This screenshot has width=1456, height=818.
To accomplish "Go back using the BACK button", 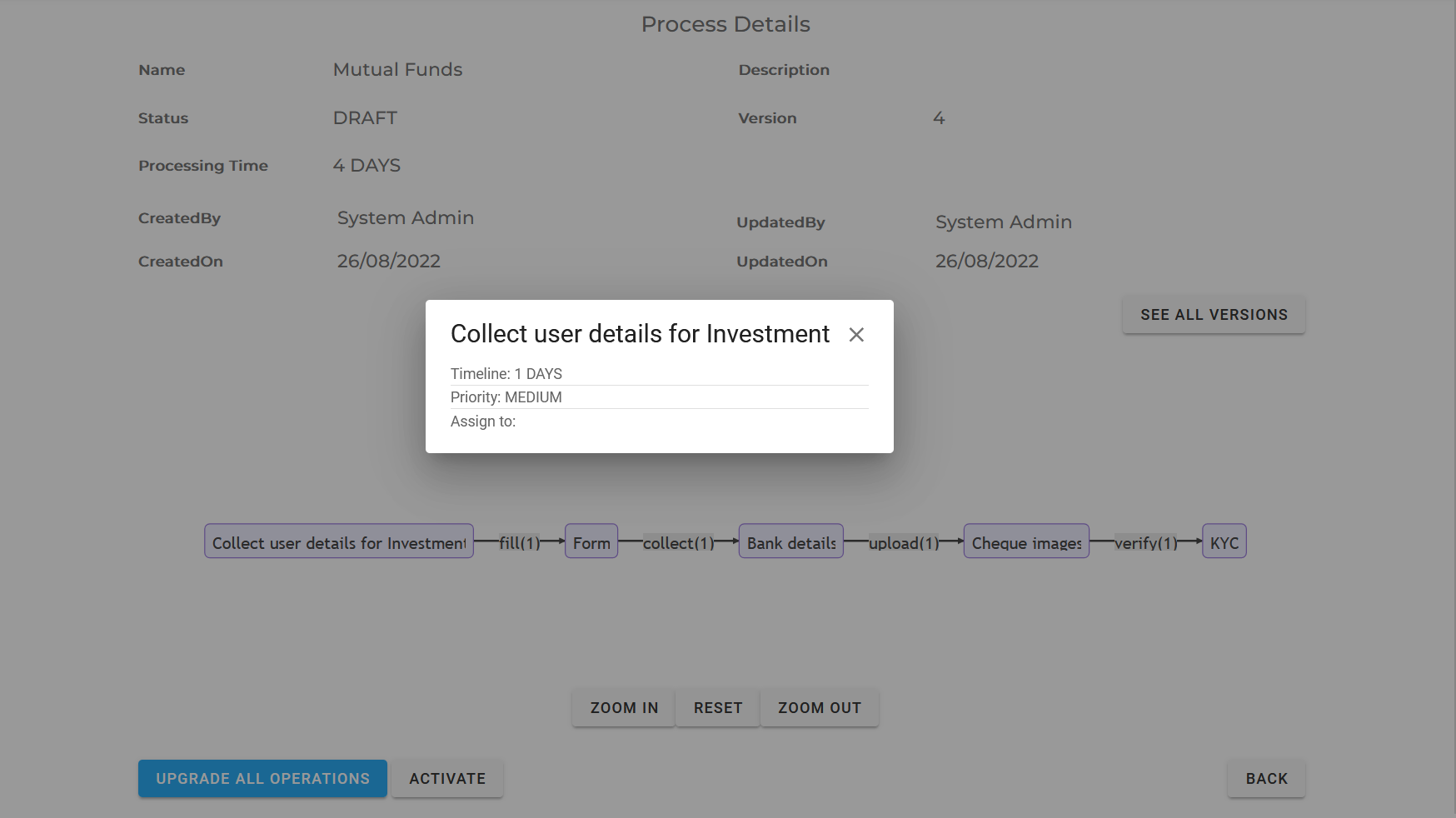I will (x=1265, y=779).
